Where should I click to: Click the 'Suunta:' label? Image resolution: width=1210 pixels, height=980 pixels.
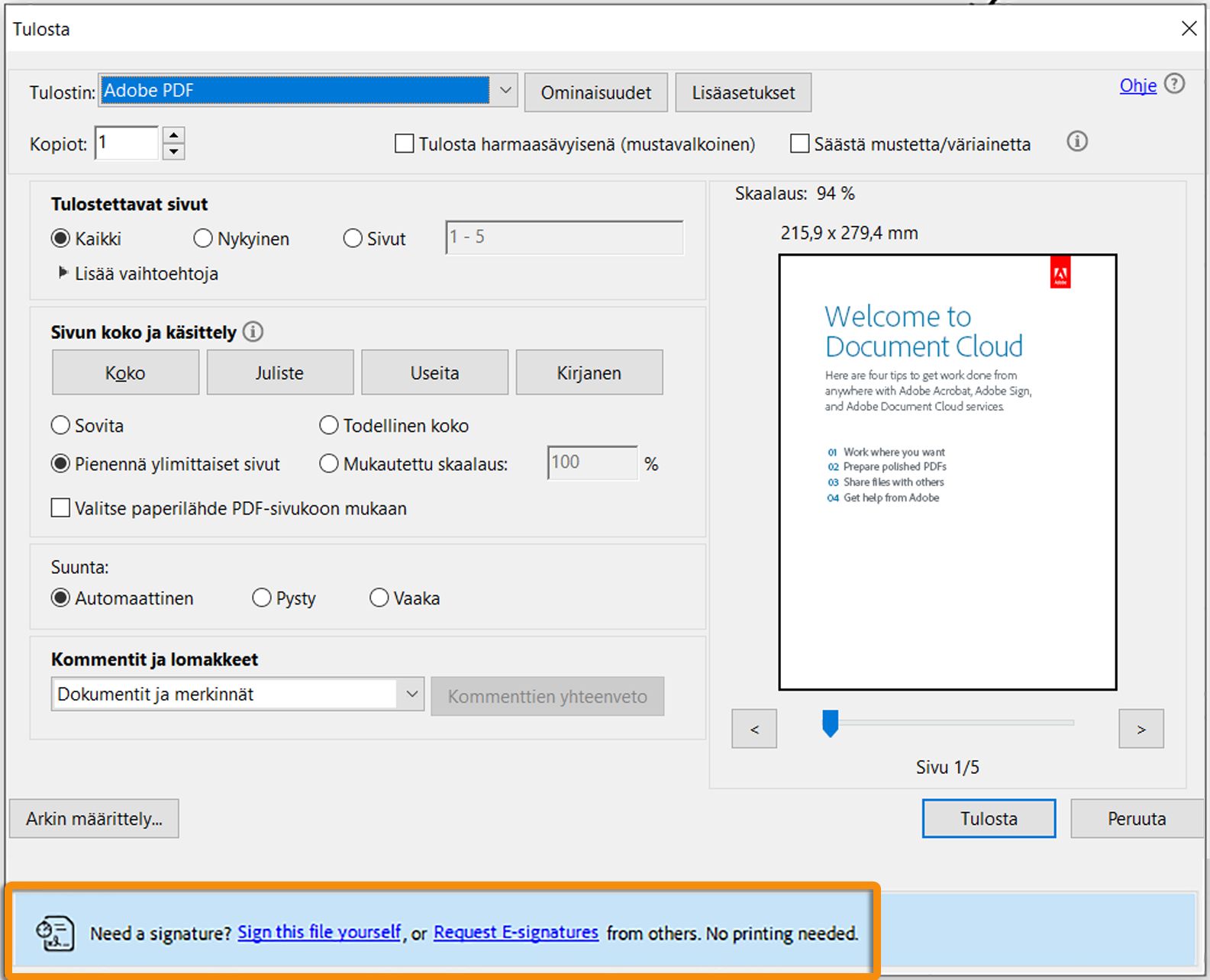tap(79, 567)
